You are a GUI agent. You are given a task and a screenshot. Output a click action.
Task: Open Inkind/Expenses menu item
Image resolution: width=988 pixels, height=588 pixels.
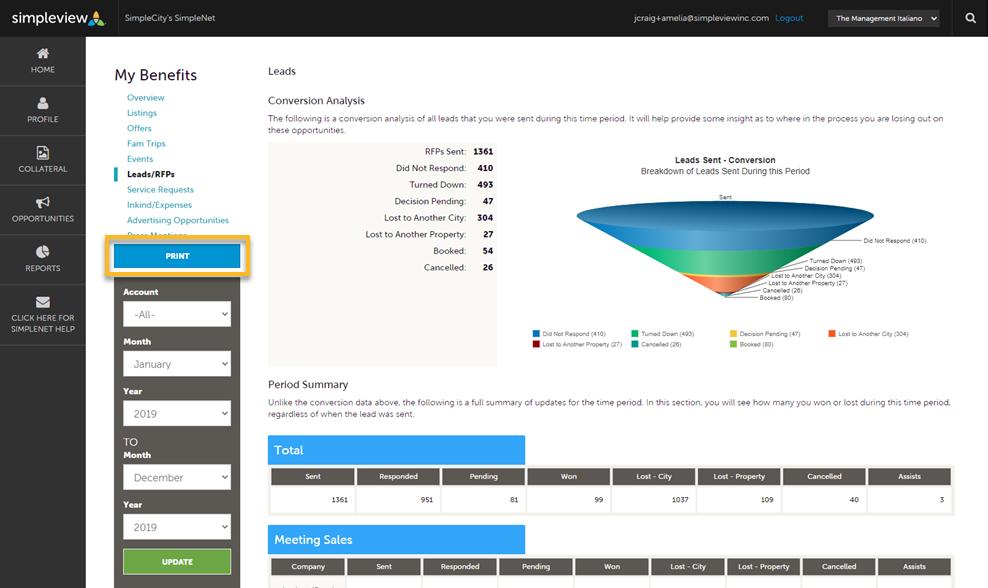(159, 205)
